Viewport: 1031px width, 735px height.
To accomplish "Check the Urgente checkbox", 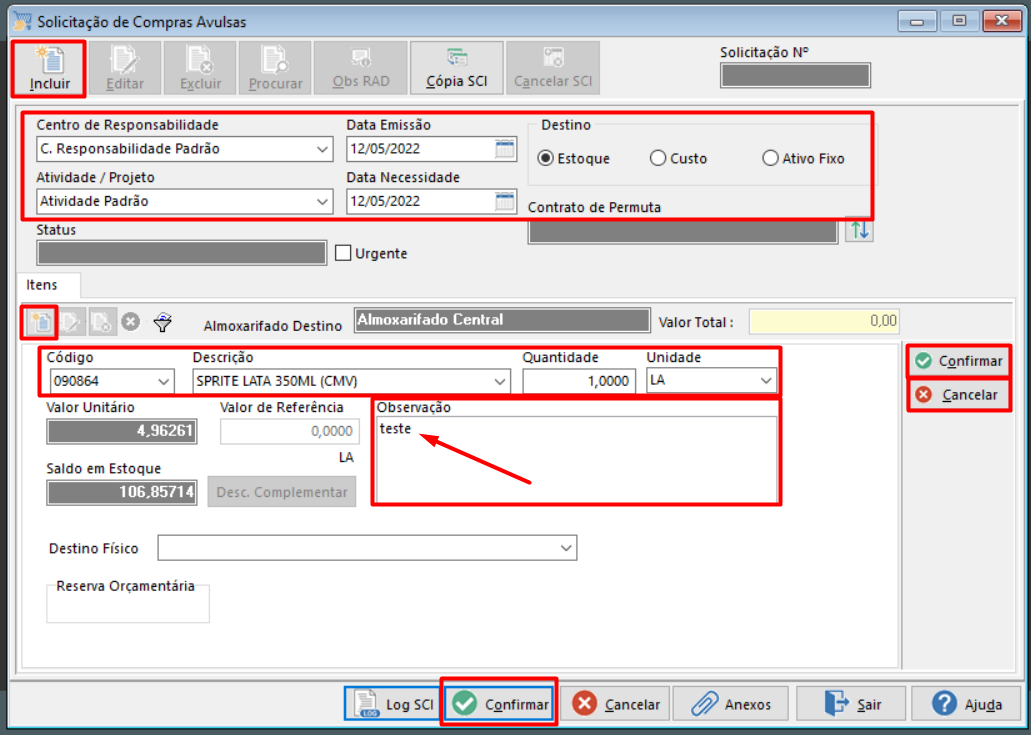I will point(343,253).
